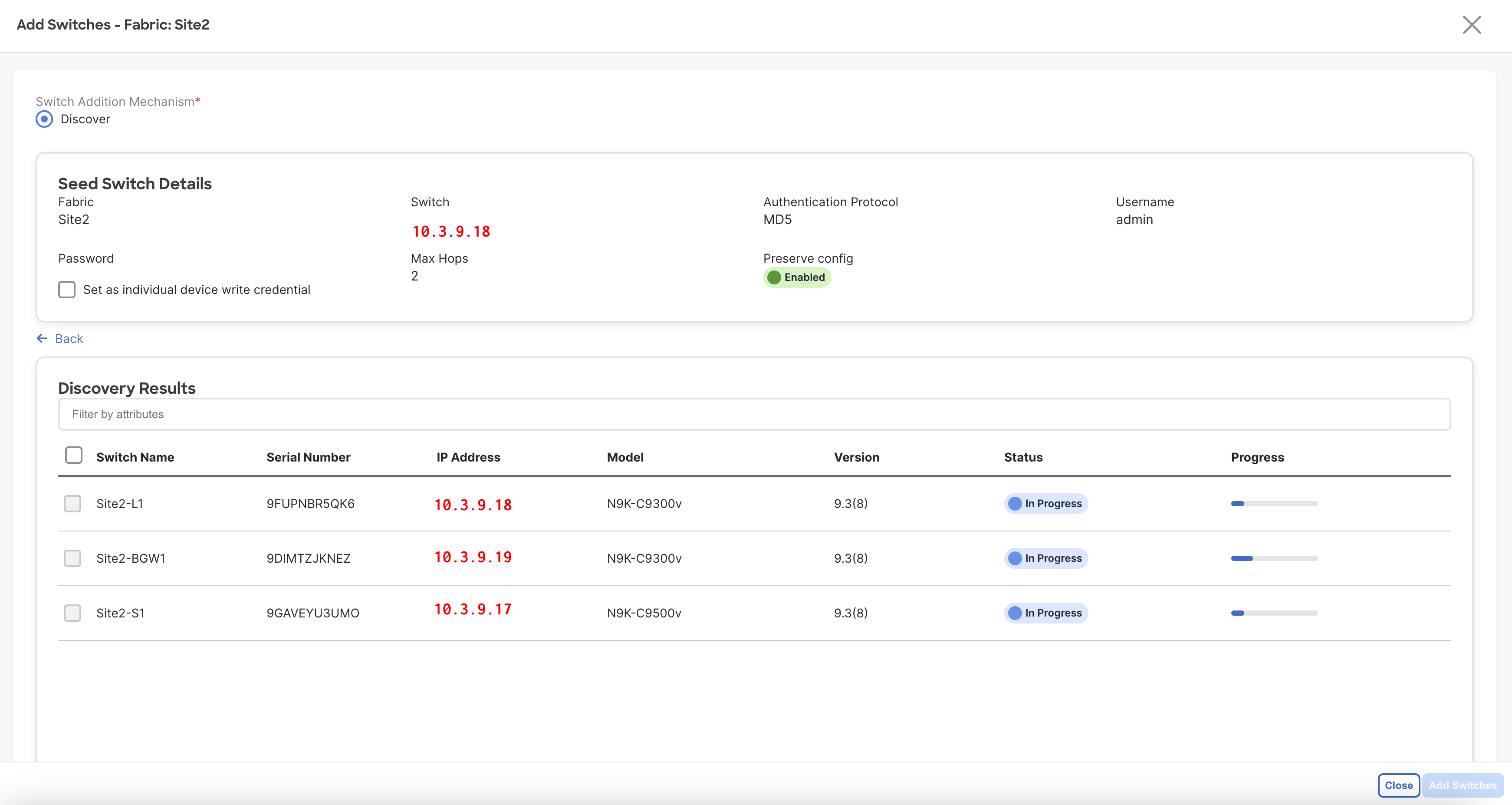The width and height of the screenshot is (1512, 805).
Task: Click the Add Switches button
Action: click(1462, 785)
